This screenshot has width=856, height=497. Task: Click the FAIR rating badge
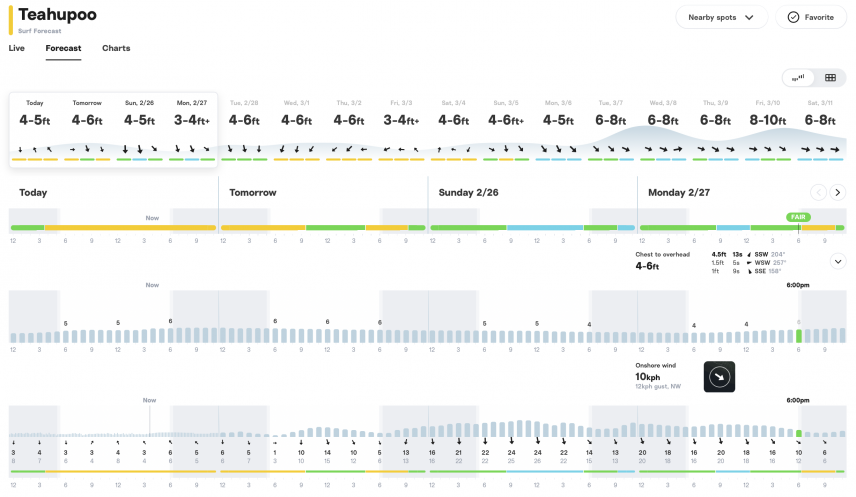(x=798, y=217)
